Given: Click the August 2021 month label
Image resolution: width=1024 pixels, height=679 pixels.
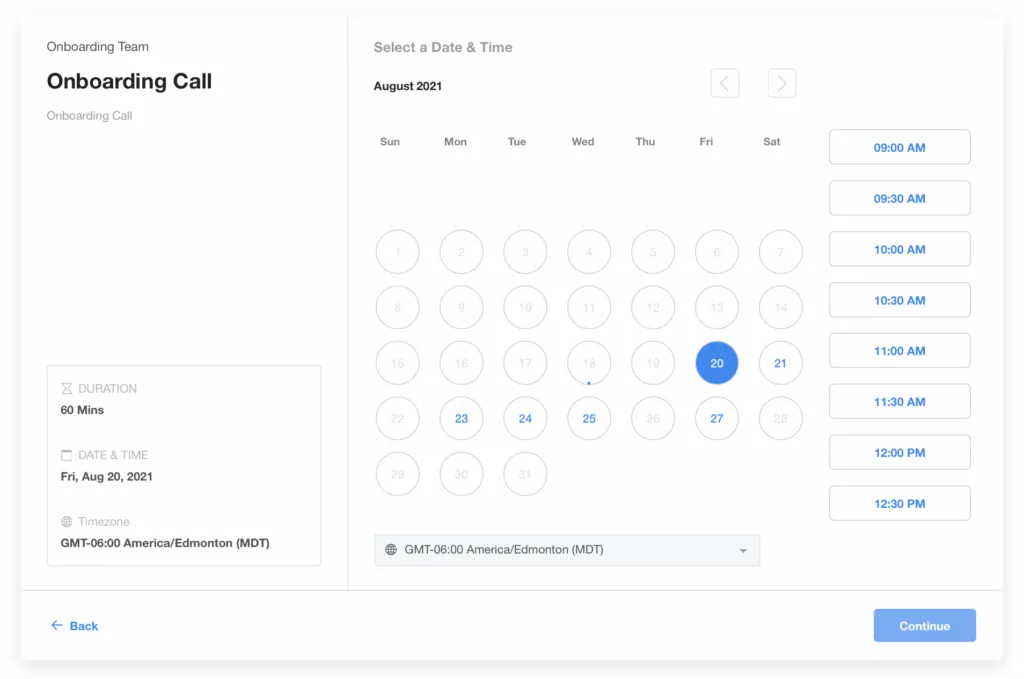Looking at the screenshot, I should click(408, 86).
